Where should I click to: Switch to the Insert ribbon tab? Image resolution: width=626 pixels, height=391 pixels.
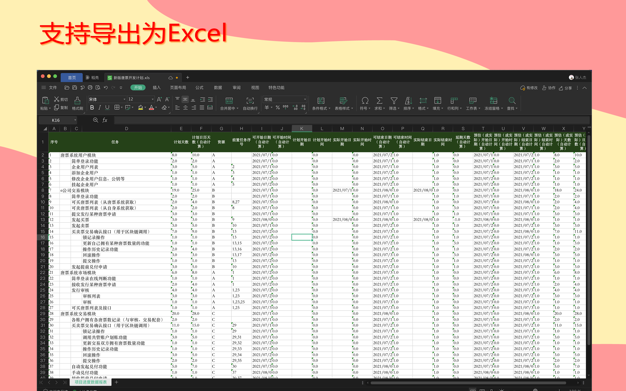(156, 87)
